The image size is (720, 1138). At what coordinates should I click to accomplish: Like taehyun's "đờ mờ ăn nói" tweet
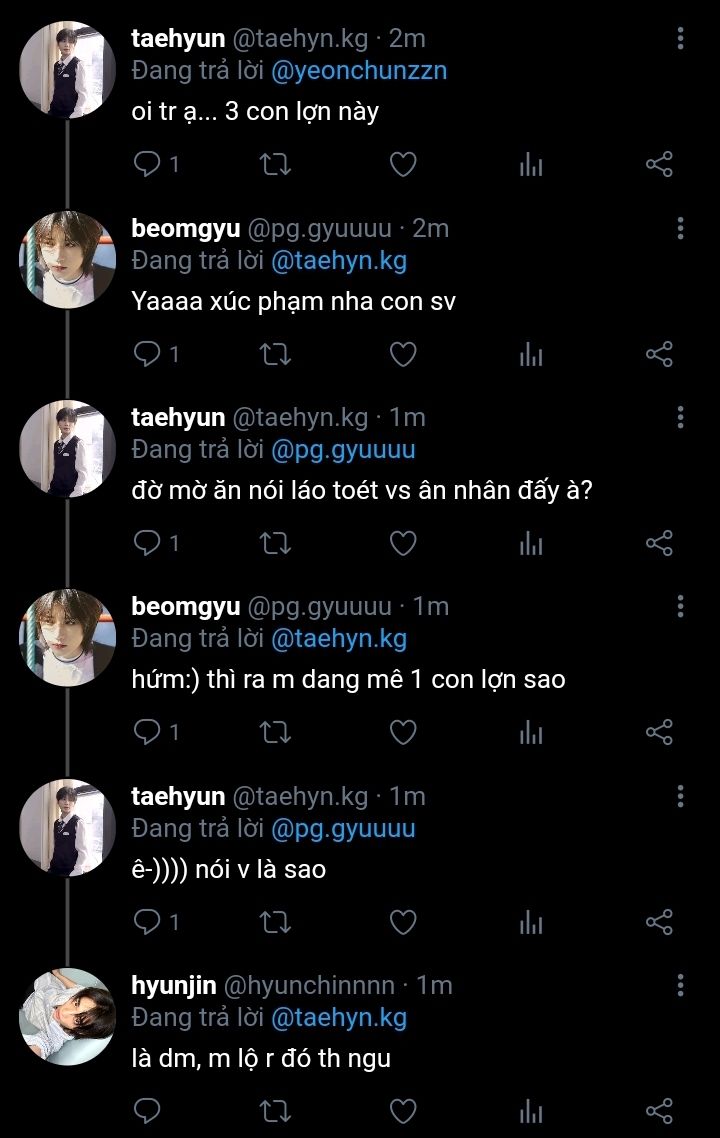(x=402, y=543)
